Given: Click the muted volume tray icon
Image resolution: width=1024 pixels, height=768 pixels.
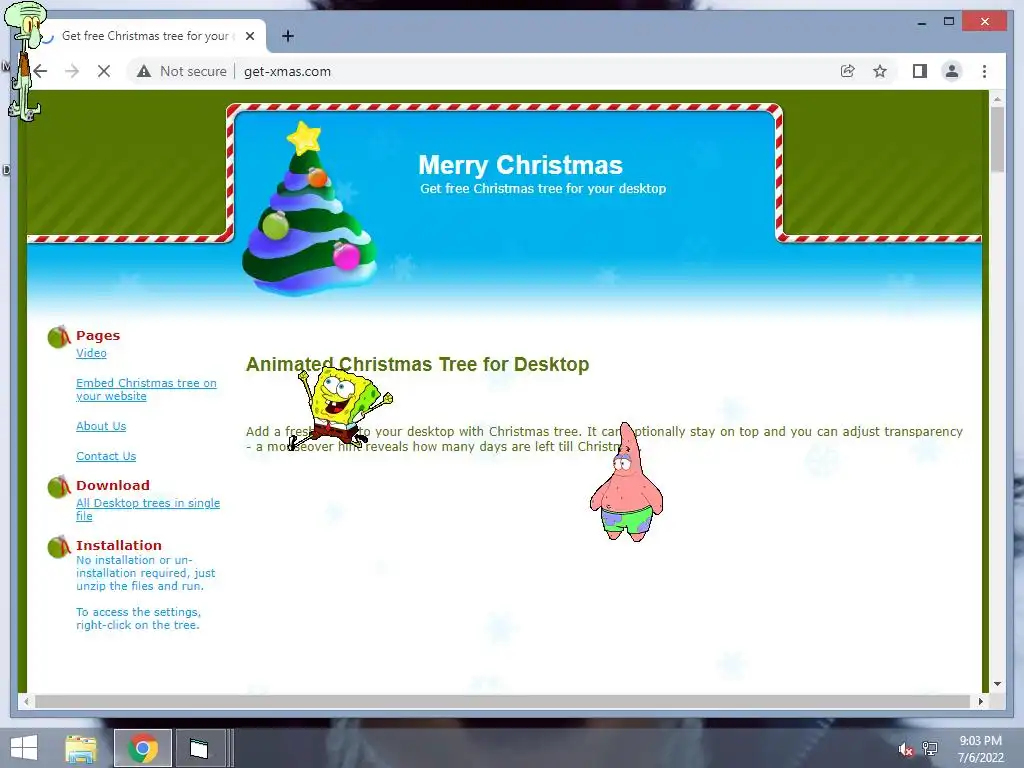Looking at the screenshot, I should pos(905,750).
